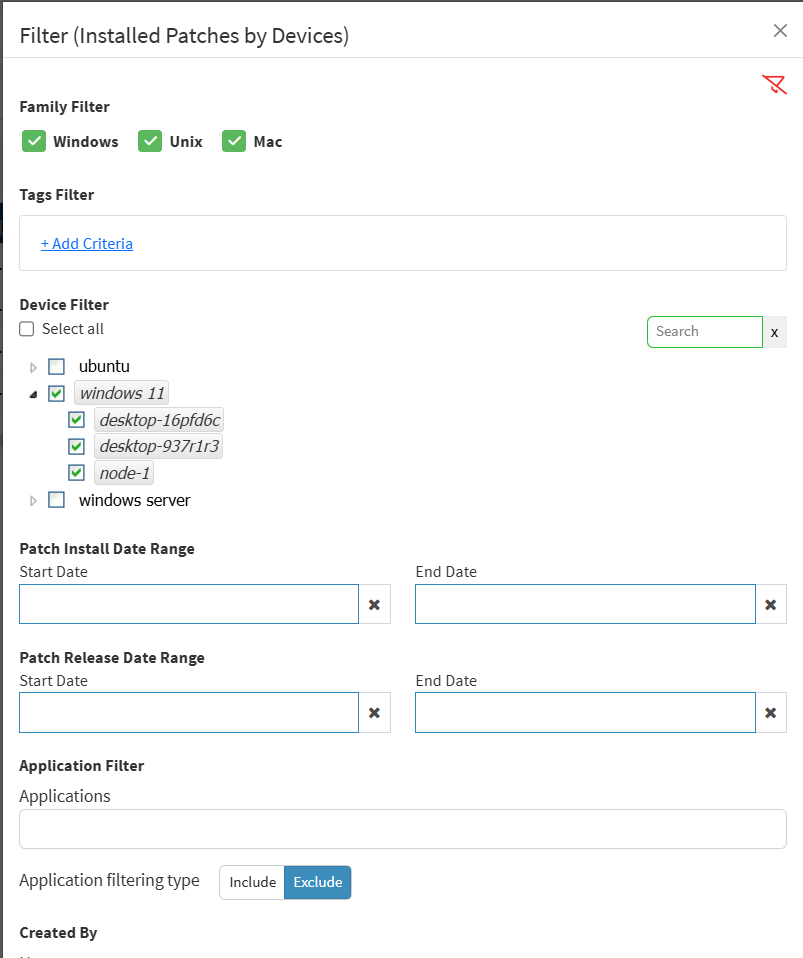Uncheck the Windows family filter
This screenshot has width=803, height=958.
click(34, 141)
